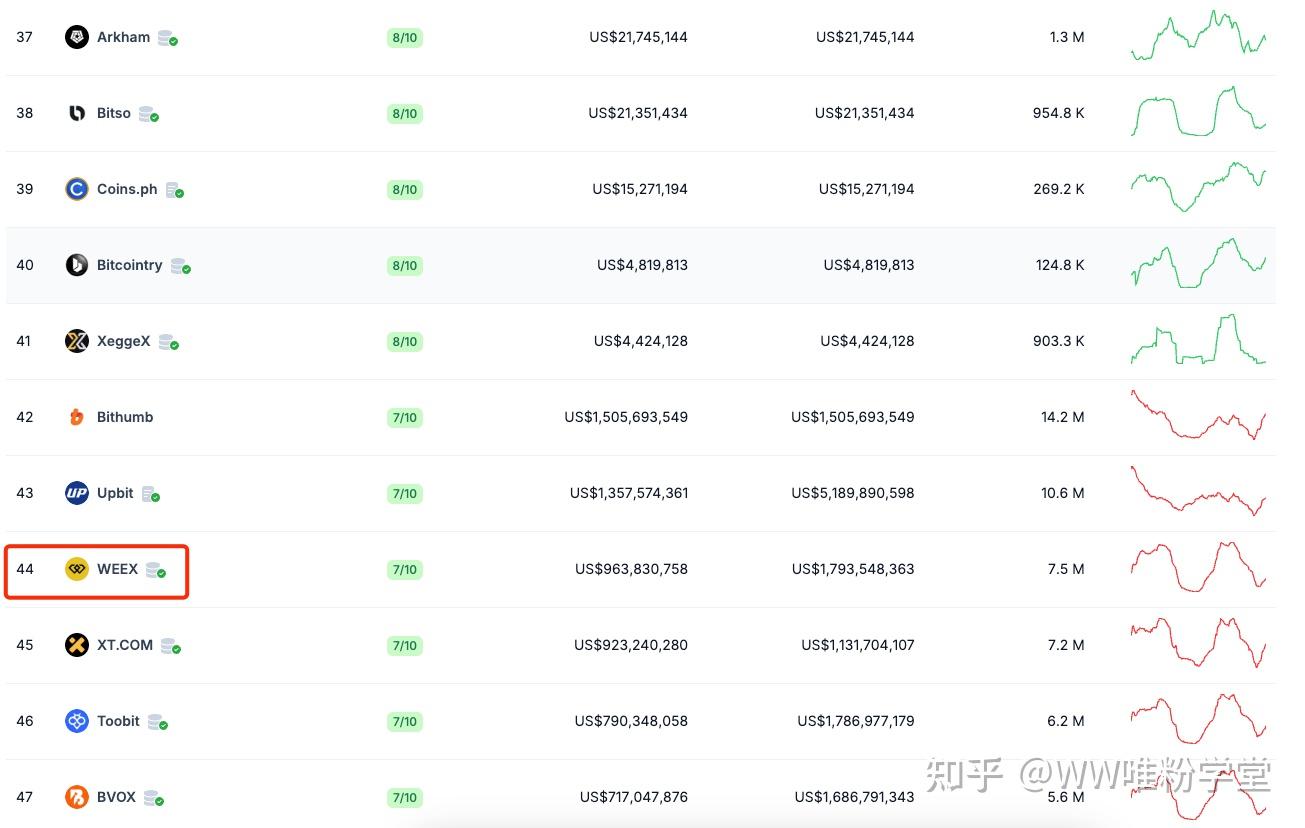Click the Bithumb logo icon

coord(77,417)
